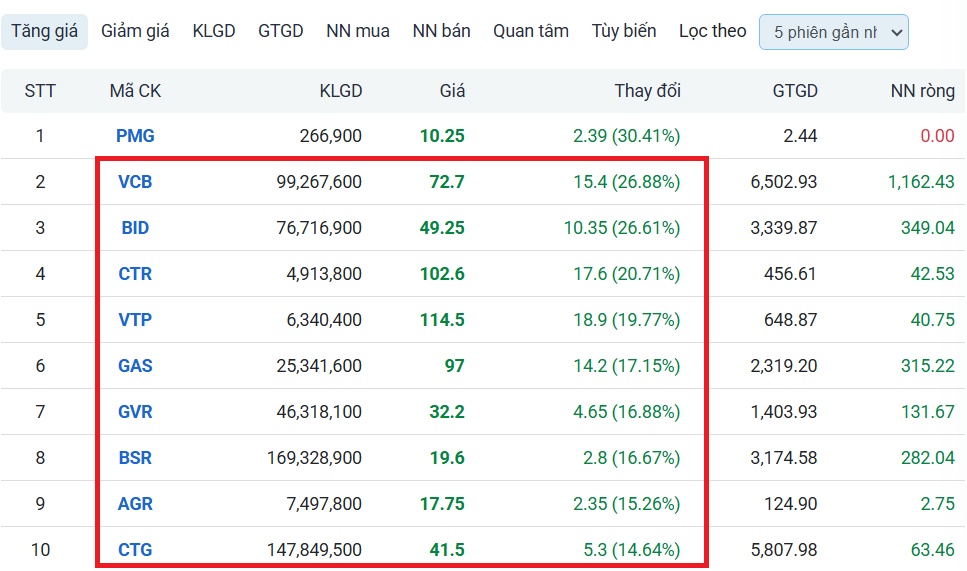Image resolution: width=967 pixels, height=571 pixels.
Task: Open the VTP stock link
Action: [x=135, y=320]
